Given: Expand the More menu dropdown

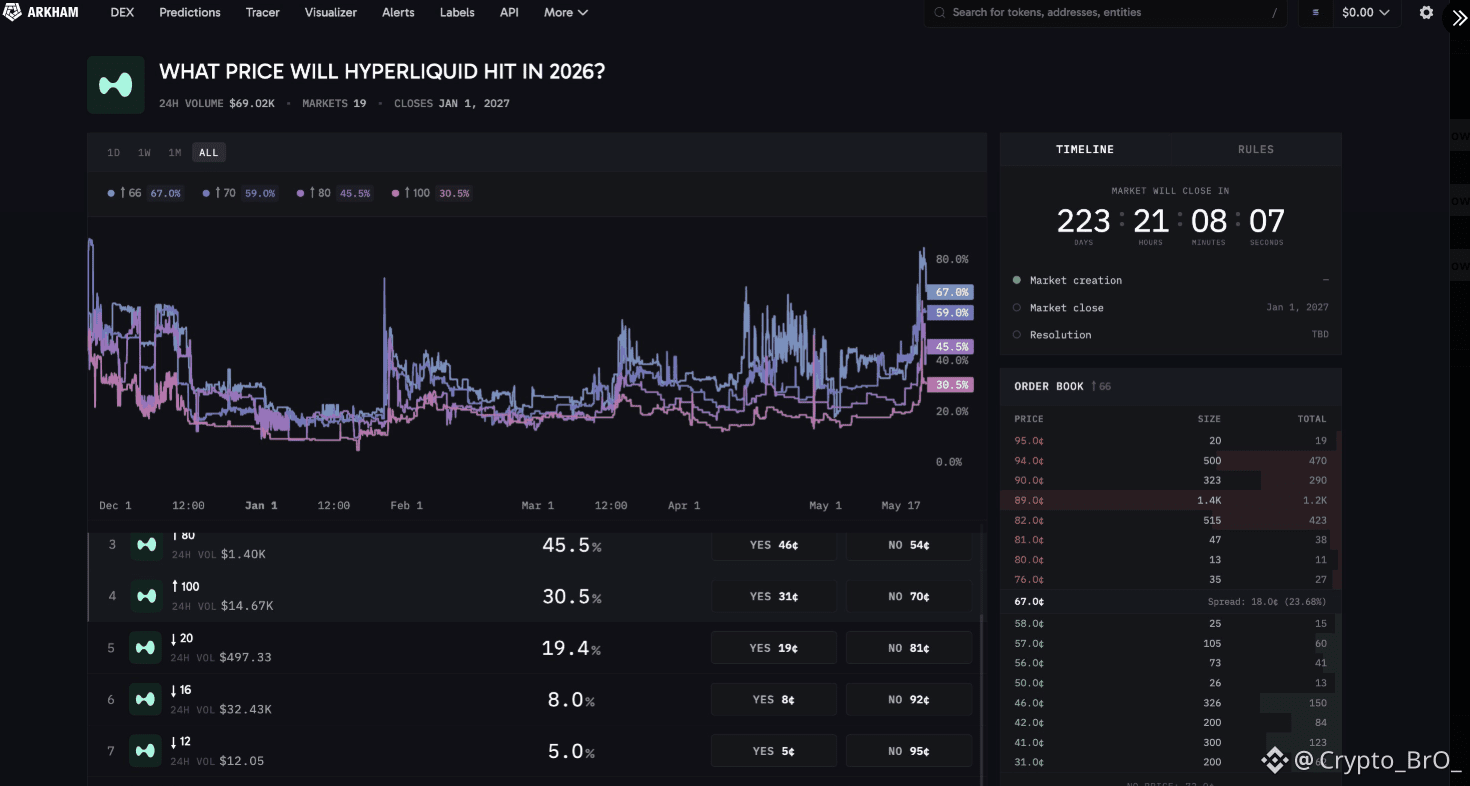Looking at the screenshot, I should [x=566, y=13].
